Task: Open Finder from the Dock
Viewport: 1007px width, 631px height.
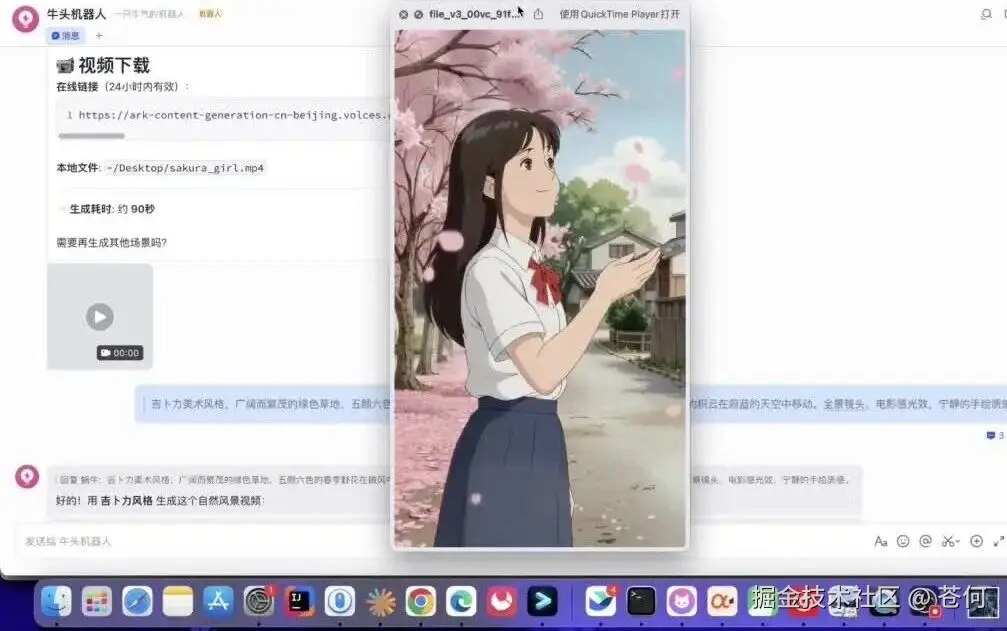Action: (57, 602)
